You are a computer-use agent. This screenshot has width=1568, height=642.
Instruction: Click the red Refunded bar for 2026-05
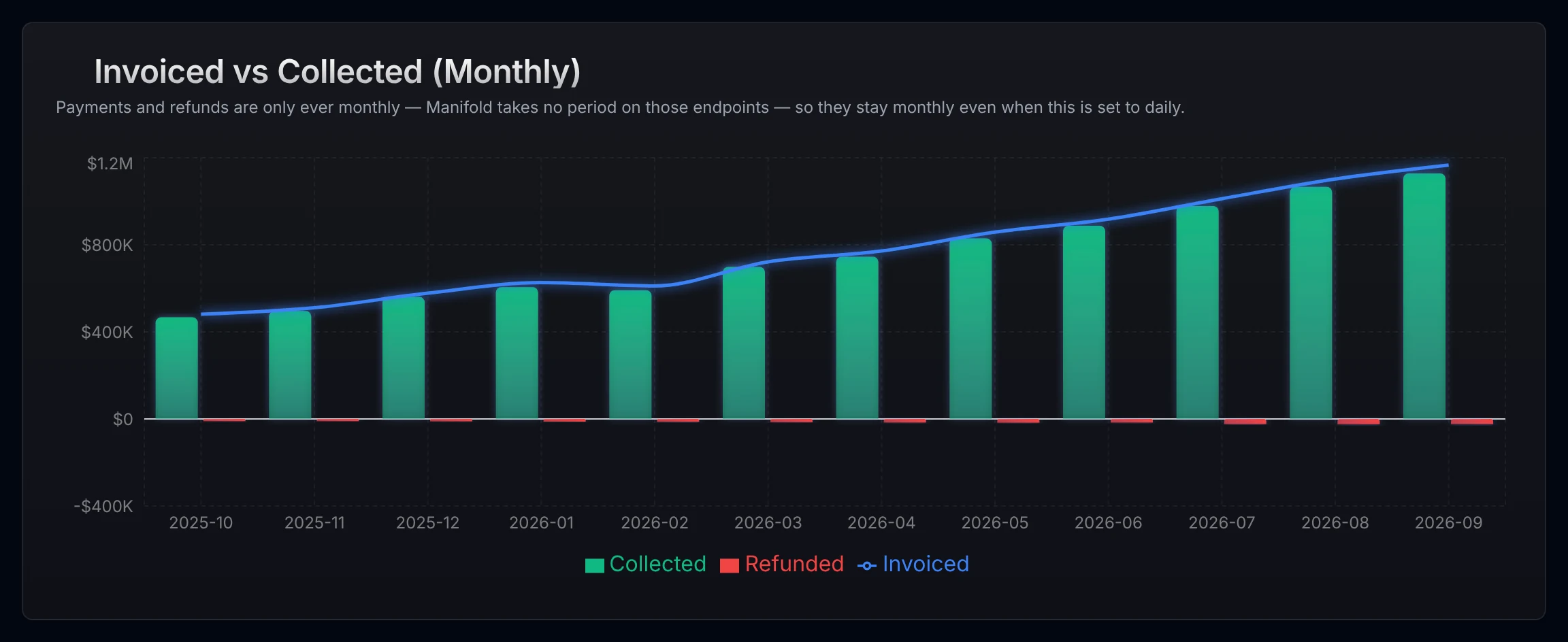click(1018, 421)
